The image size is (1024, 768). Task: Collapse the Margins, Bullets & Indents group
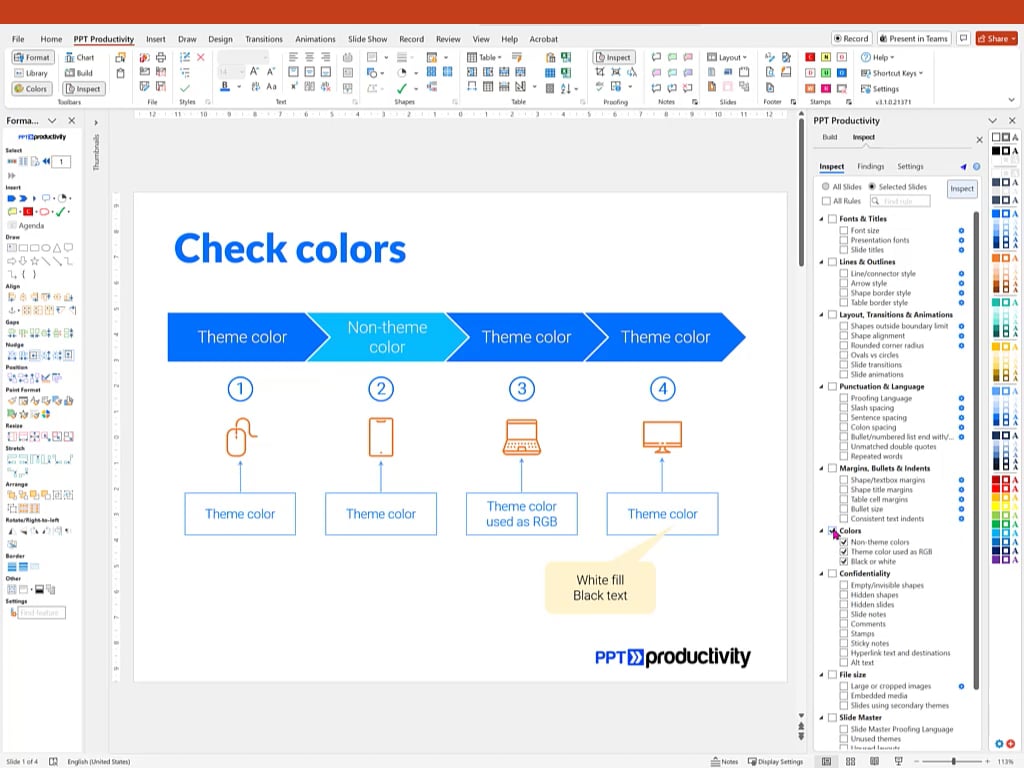(821, 468)
